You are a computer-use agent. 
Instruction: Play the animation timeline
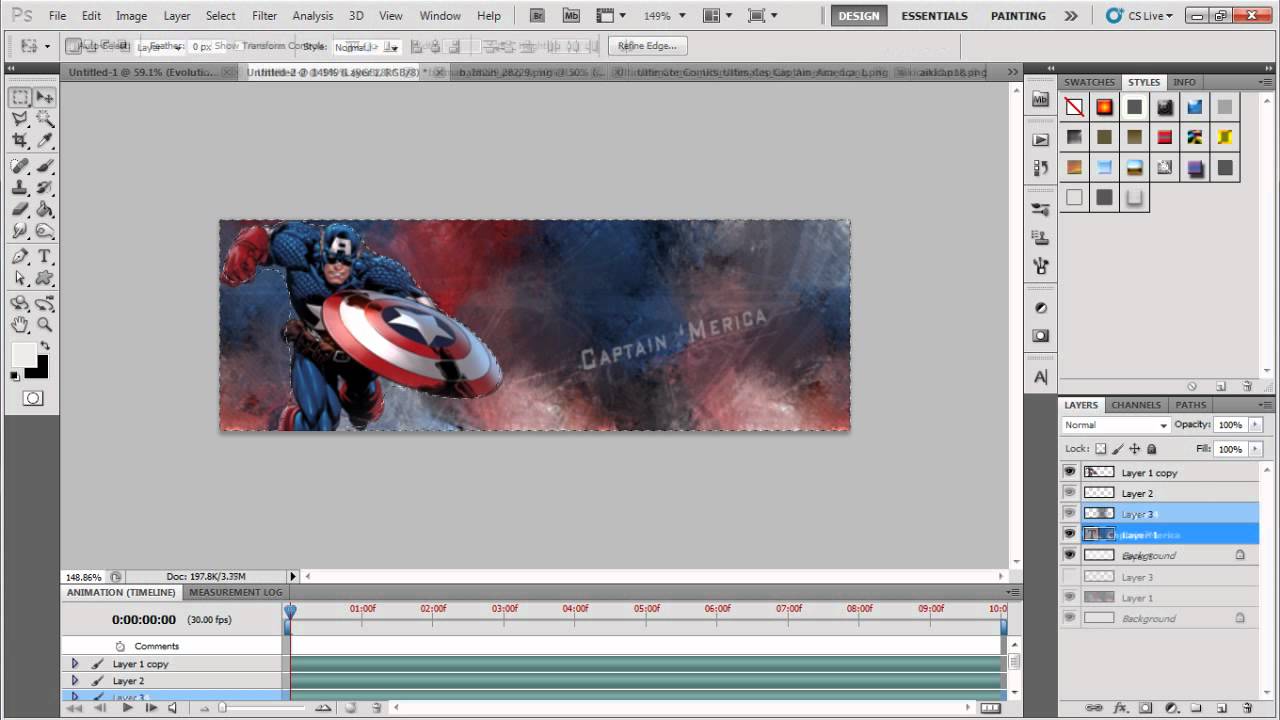128,707
